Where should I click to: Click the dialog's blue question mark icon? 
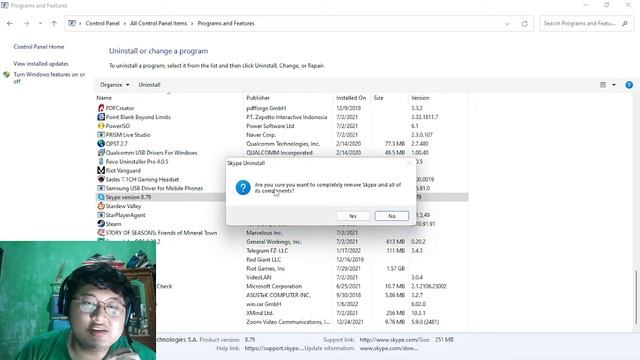click(x=243, y=188)
